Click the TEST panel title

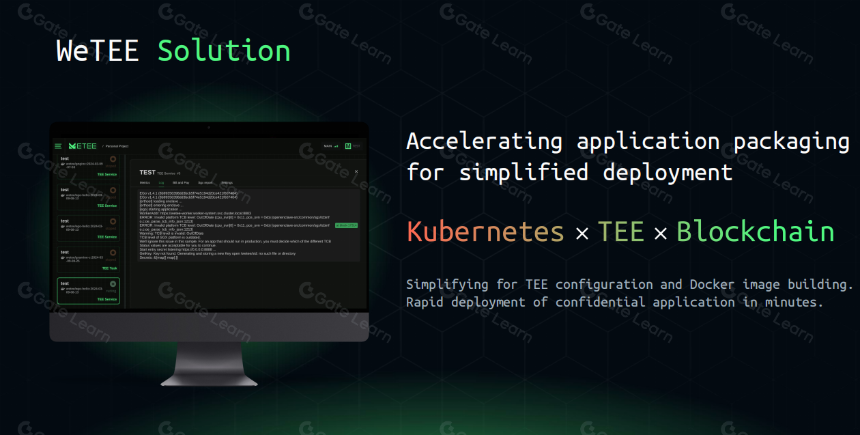(x=147, y=172)
